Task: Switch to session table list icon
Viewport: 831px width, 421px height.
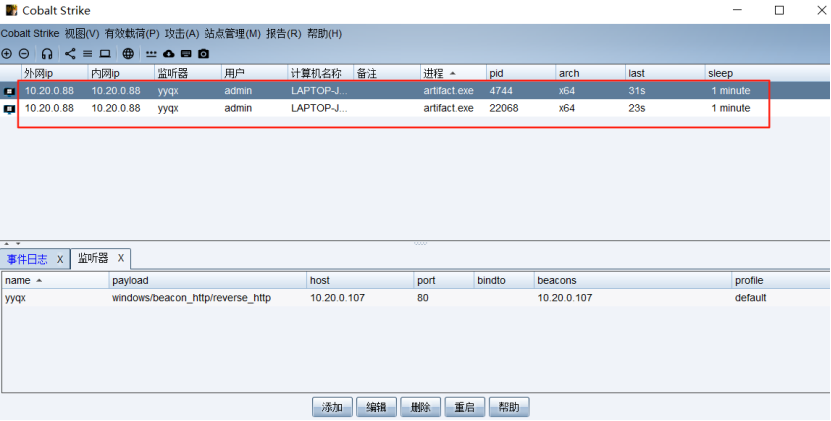Action: (x=87, y=54)
